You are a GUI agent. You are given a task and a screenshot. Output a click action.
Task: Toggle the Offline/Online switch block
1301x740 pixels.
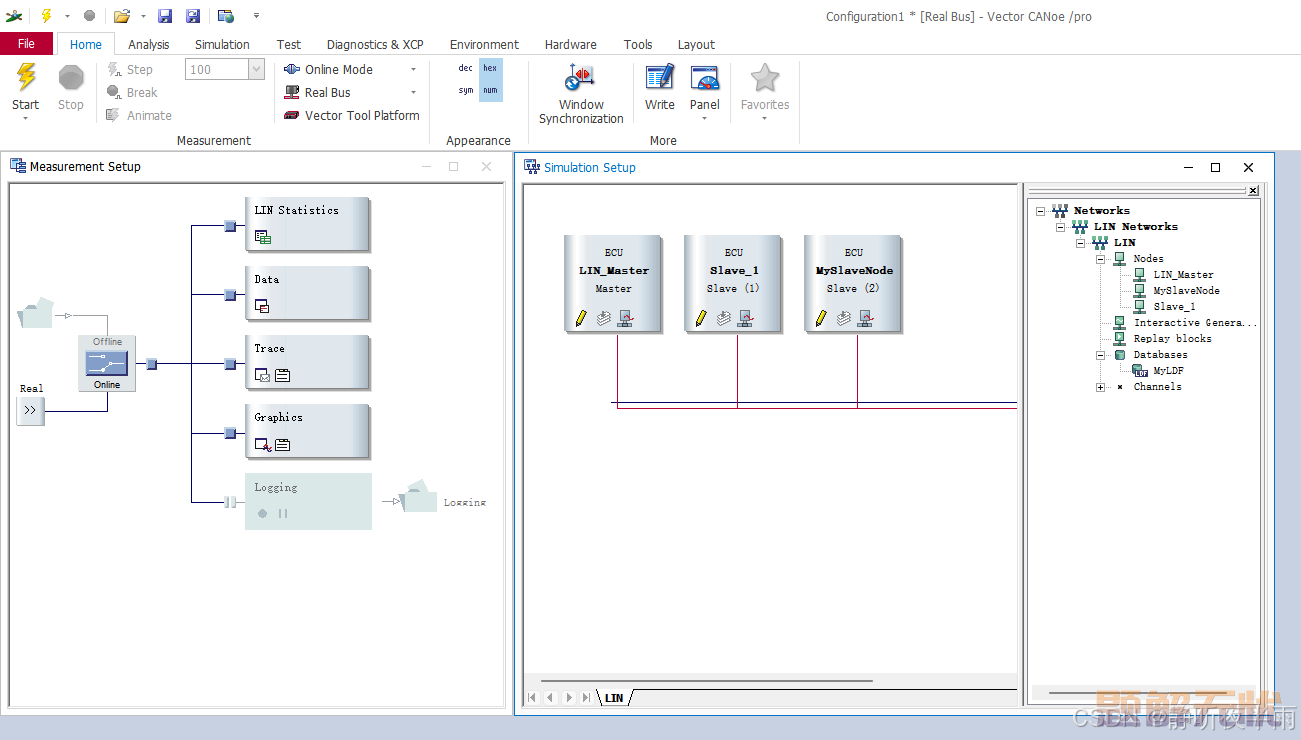[x=107, y=364]
